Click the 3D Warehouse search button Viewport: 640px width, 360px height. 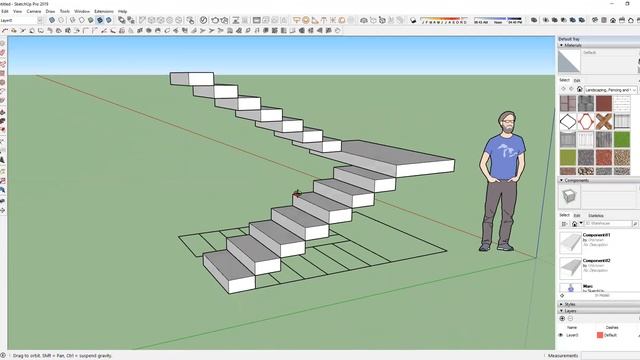pyautogui.click(x=635, y=224)
